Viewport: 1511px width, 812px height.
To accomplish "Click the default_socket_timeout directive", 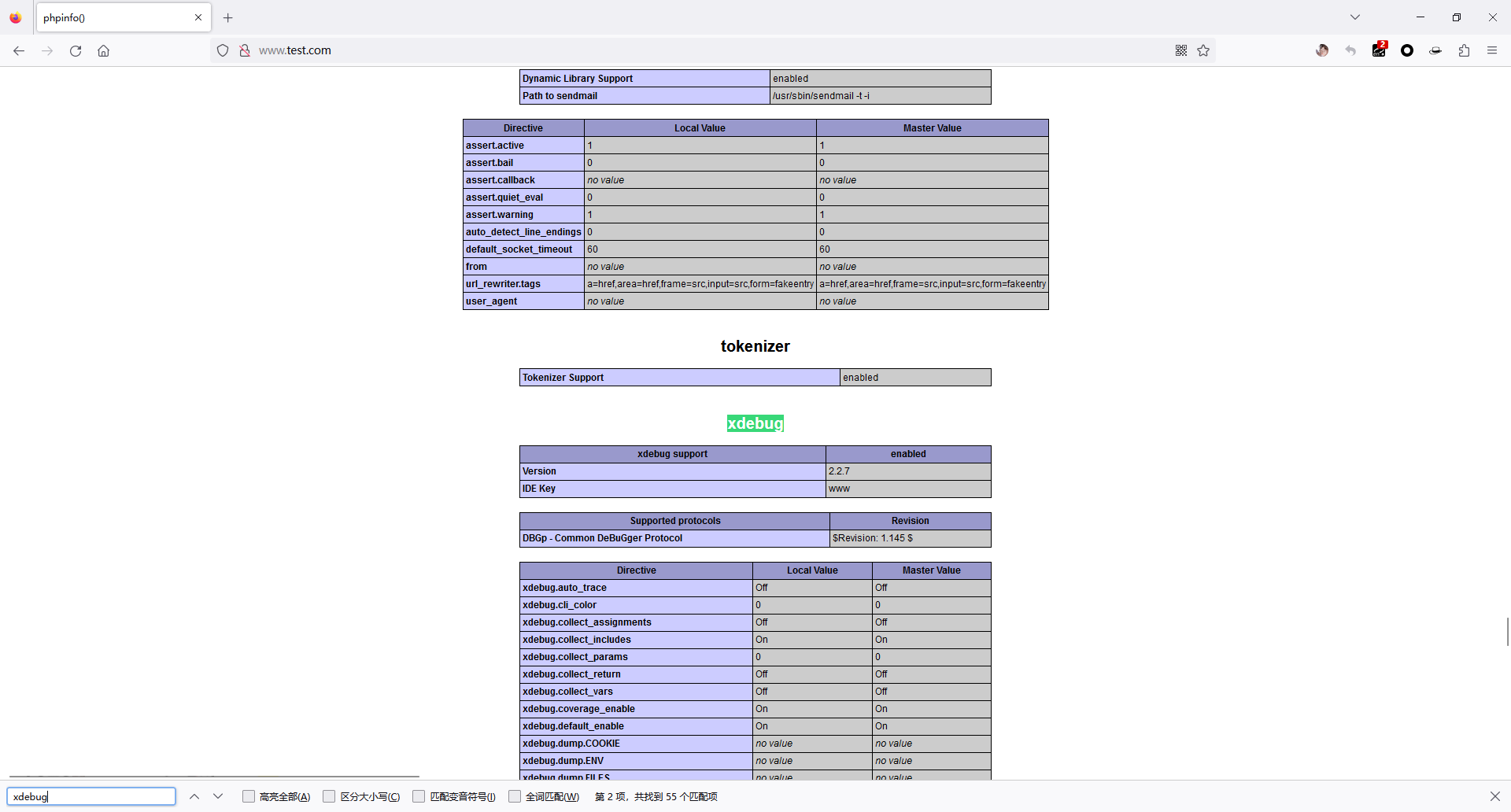I will coord(519,249).
